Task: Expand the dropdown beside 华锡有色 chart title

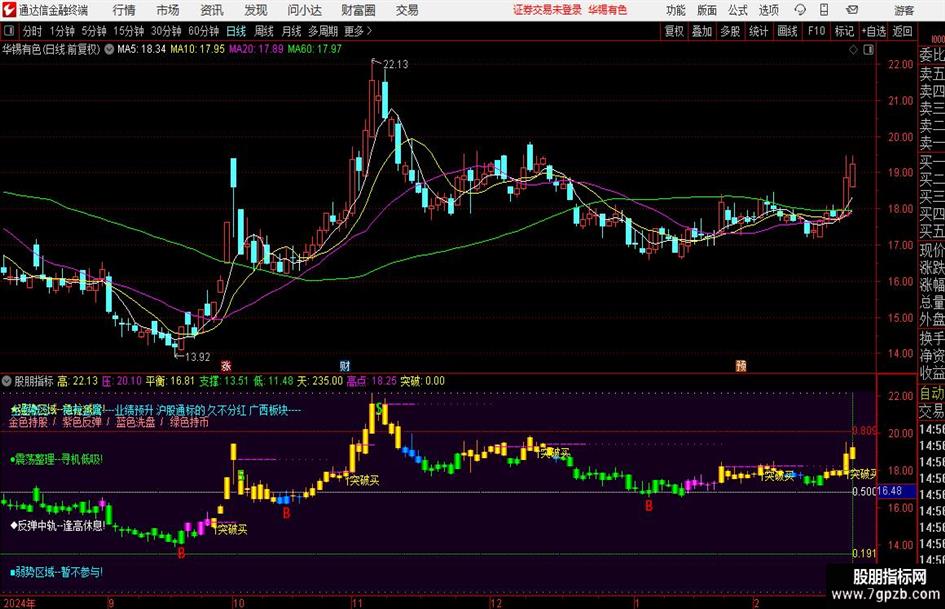Action: (x=109, y=49)
